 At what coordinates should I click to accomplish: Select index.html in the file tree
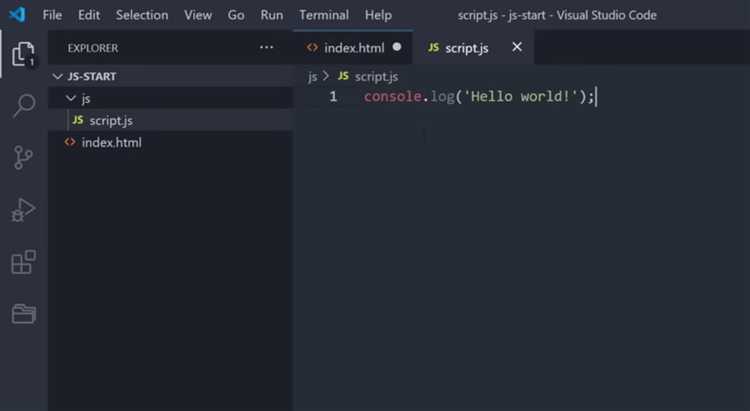(171, 142)
